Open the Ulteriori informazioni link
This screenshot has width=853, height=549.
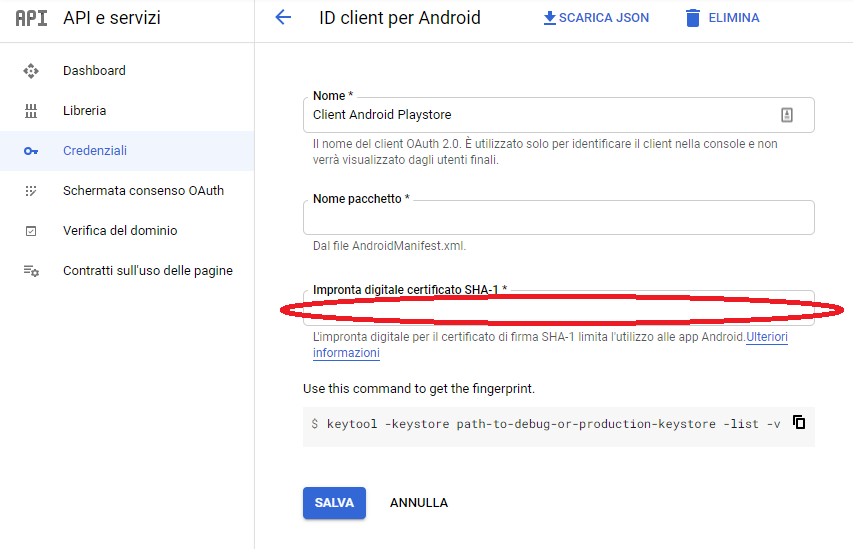(x=767, y=337)
